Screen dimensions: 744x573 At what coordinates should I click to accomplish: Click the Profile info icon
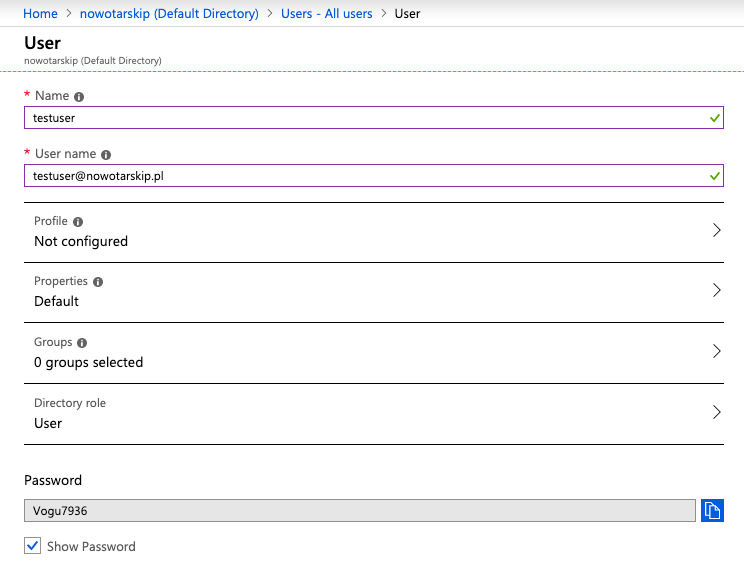(x=78, y=221)
